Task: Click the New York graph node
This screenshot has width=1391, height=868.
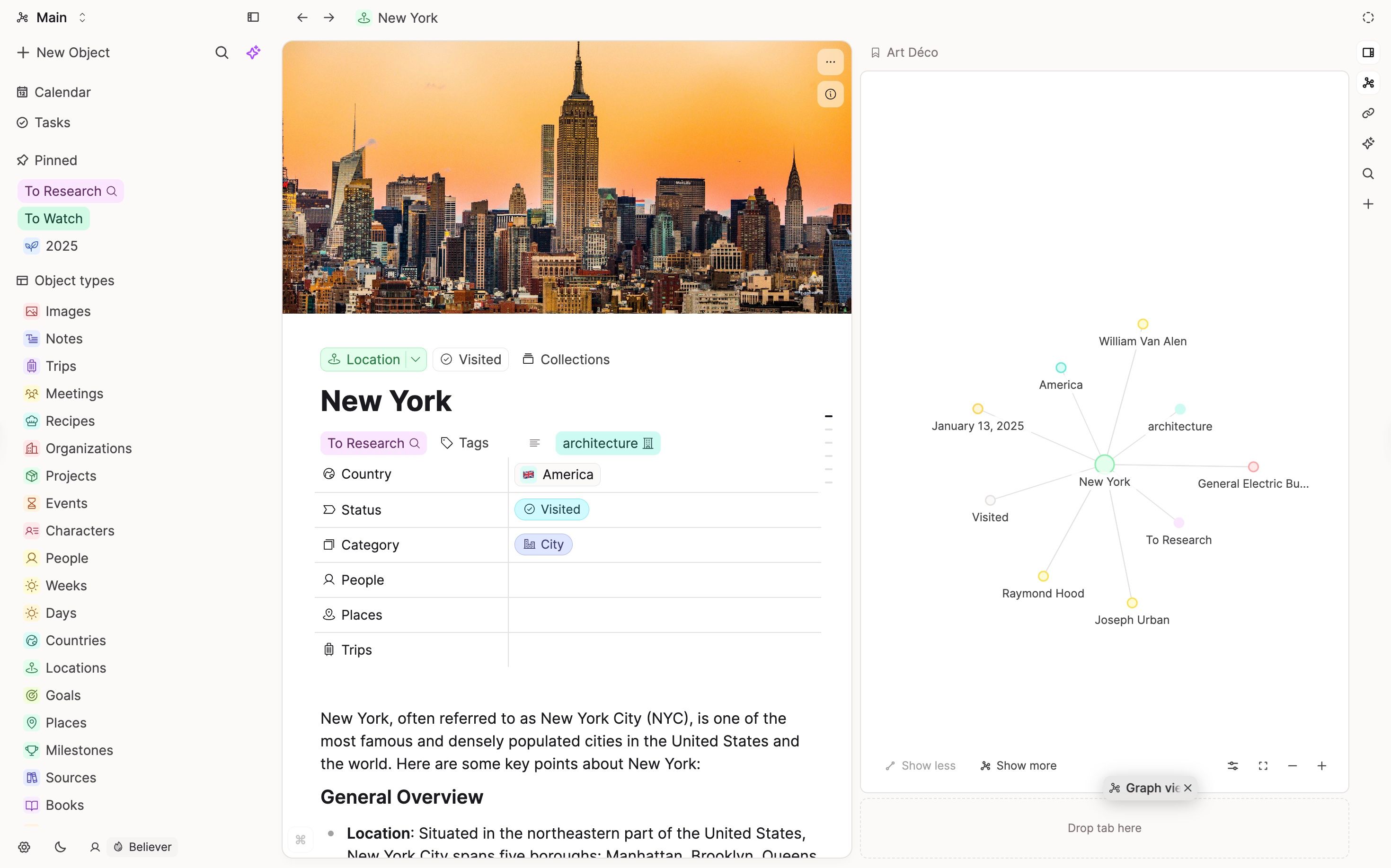Action: (1104, 464)
